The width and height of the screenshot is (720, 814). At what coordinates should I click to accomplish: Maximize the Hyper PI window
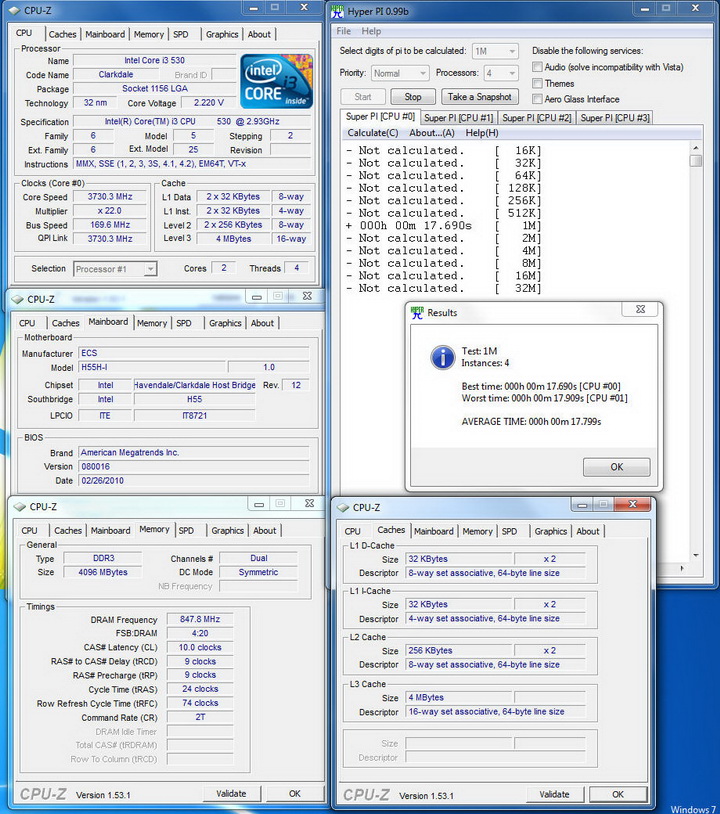coord(666,8)
